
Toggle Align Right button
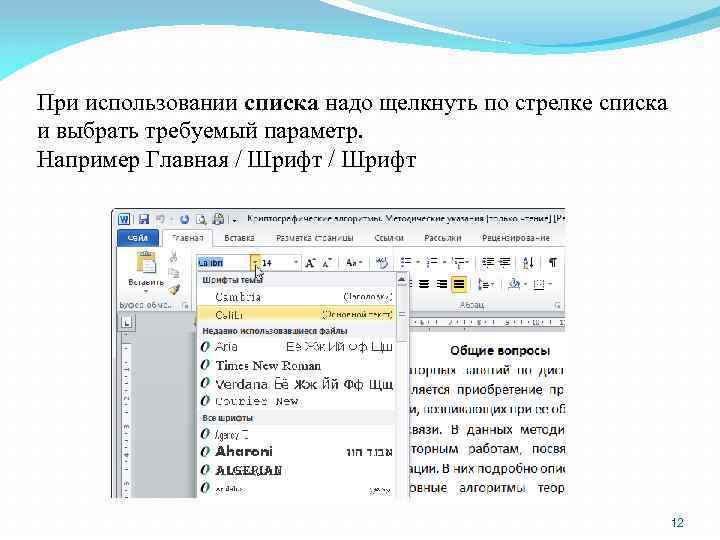click(441, 284)
